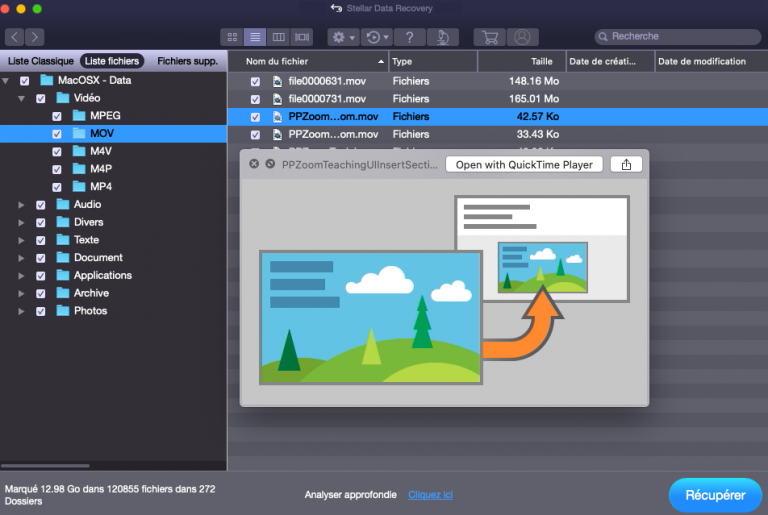Switch to icon grid view

233,37
